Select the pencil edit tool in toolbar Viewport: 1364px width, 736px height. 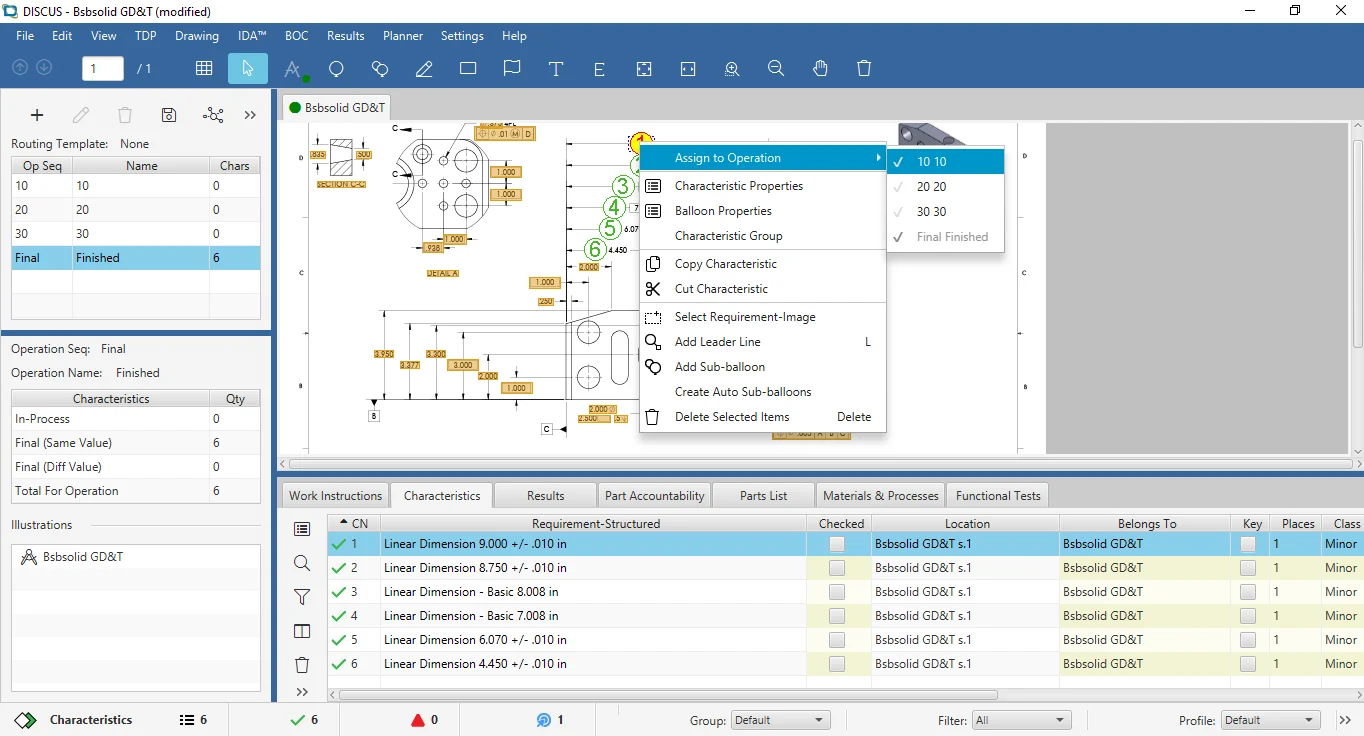(x=424, y=68)
